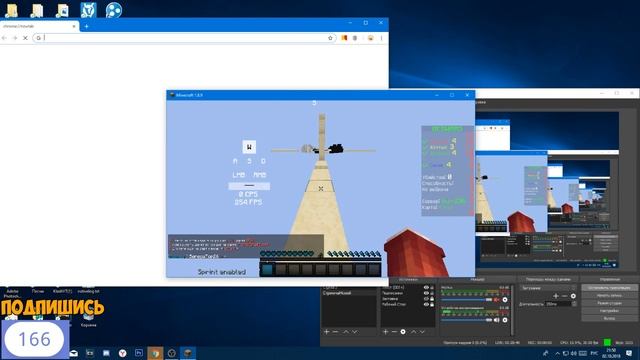640x360 pixels.
Task: Go back in the Chrome window
Action: [x=4, y=38]
